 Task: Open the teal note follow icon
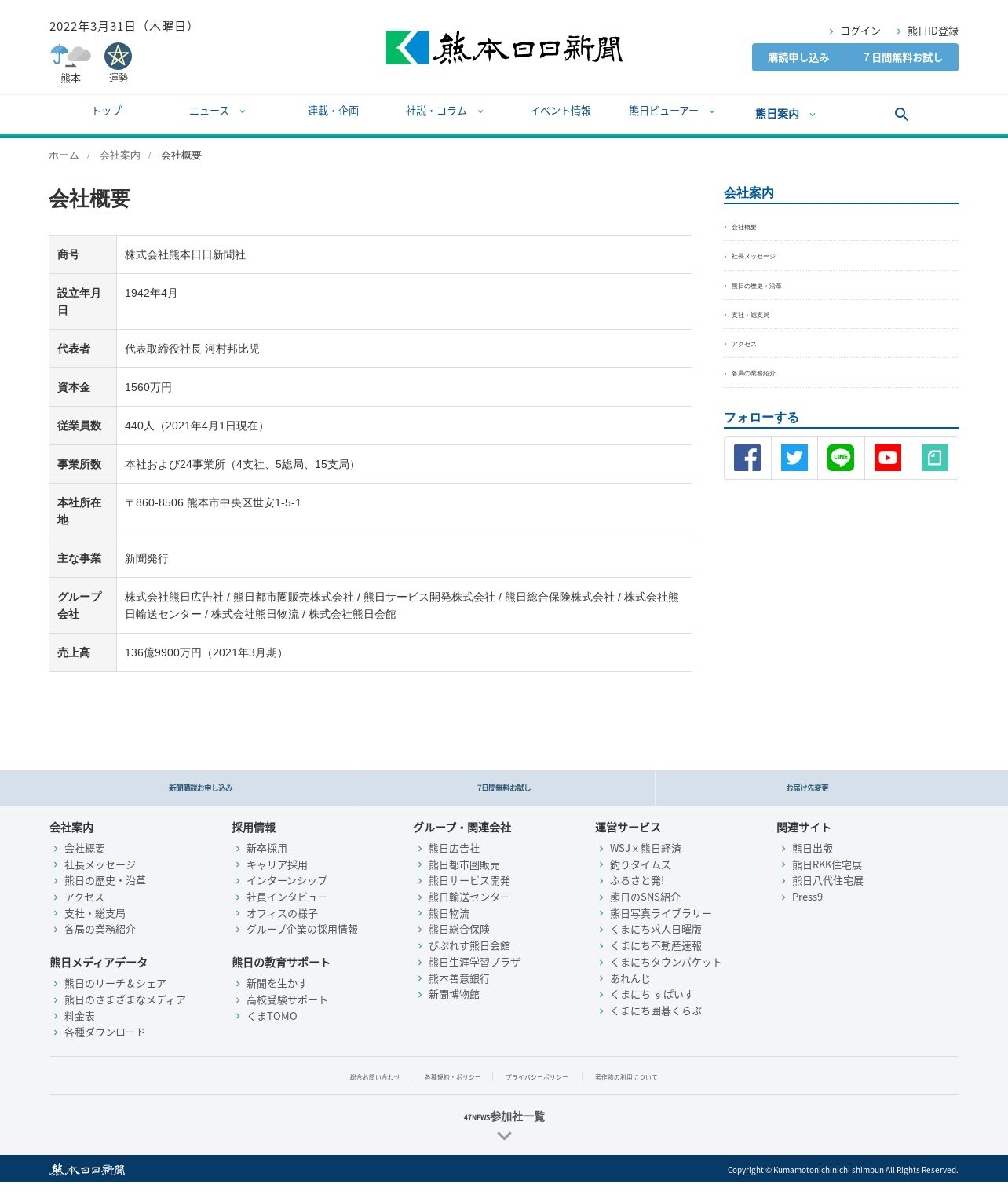[x=935, y=458]
